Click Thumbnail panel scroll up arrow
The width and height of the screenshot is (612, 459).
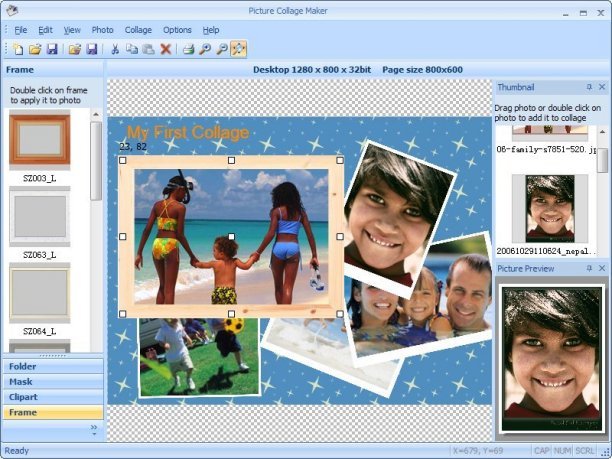click(x=603, y=132)
